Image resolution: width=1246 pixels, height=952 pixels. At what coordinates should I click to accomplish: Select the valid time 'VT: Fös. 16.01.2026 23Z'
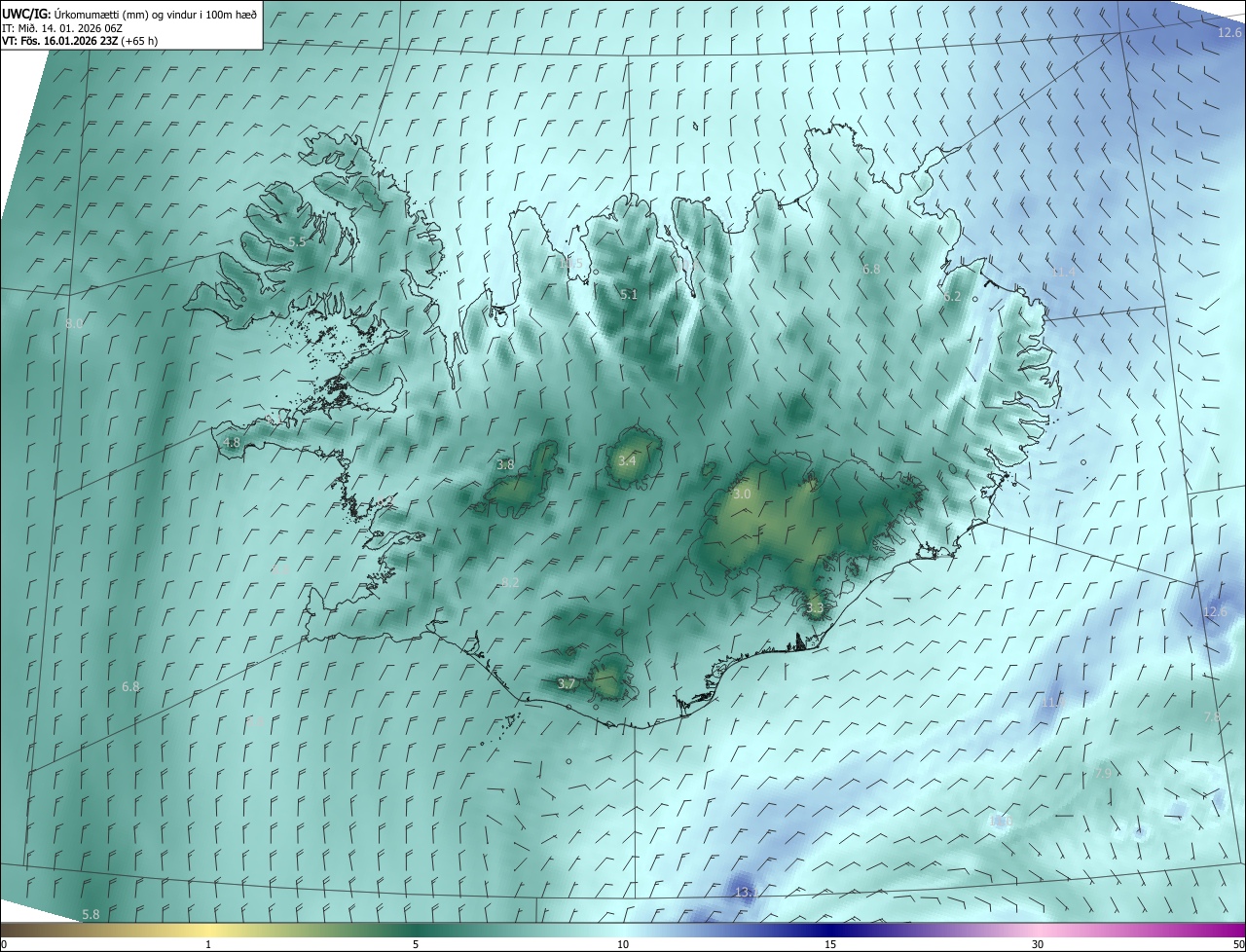(58, 41)
